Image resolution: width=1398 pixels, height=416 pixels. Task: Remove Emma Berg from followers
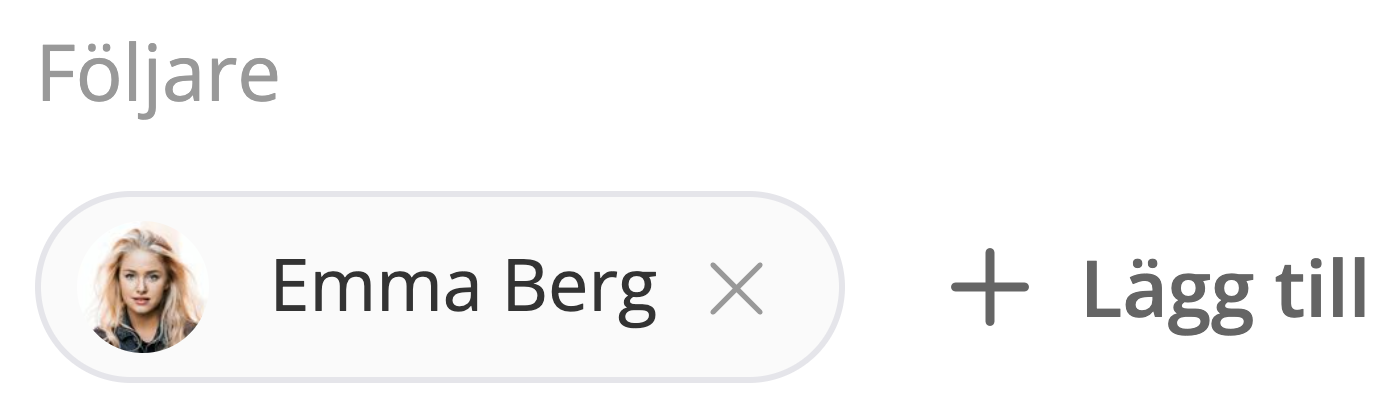(x=736, y=289)
